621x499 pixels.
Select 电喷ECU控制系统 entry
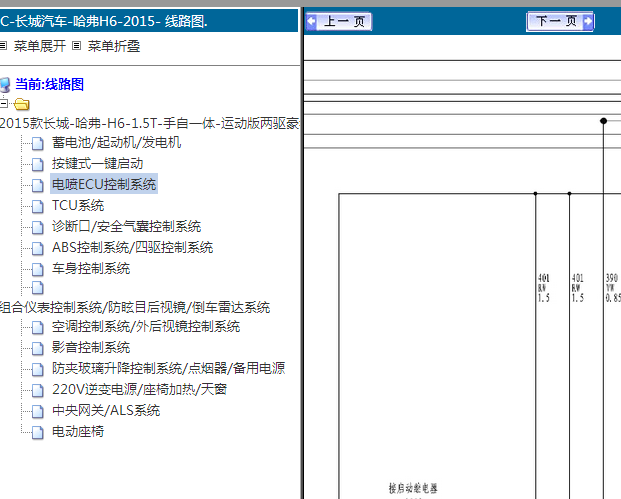[104, 184]
